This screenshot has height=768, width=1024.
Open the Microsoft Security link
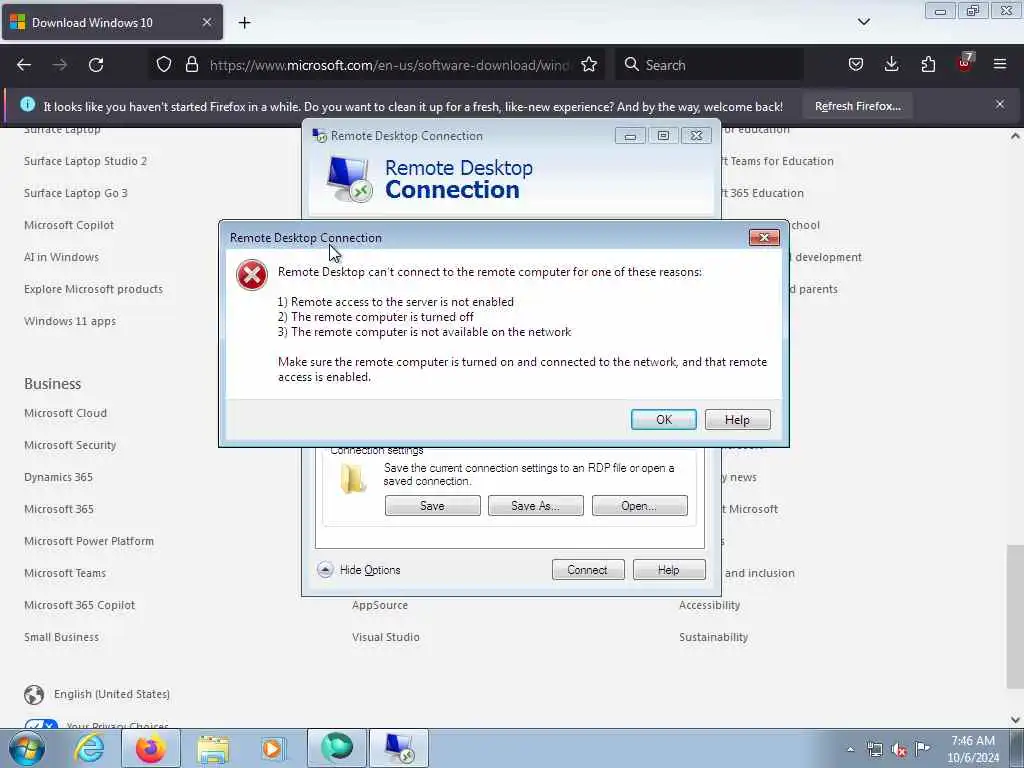[x=70, y=445]
